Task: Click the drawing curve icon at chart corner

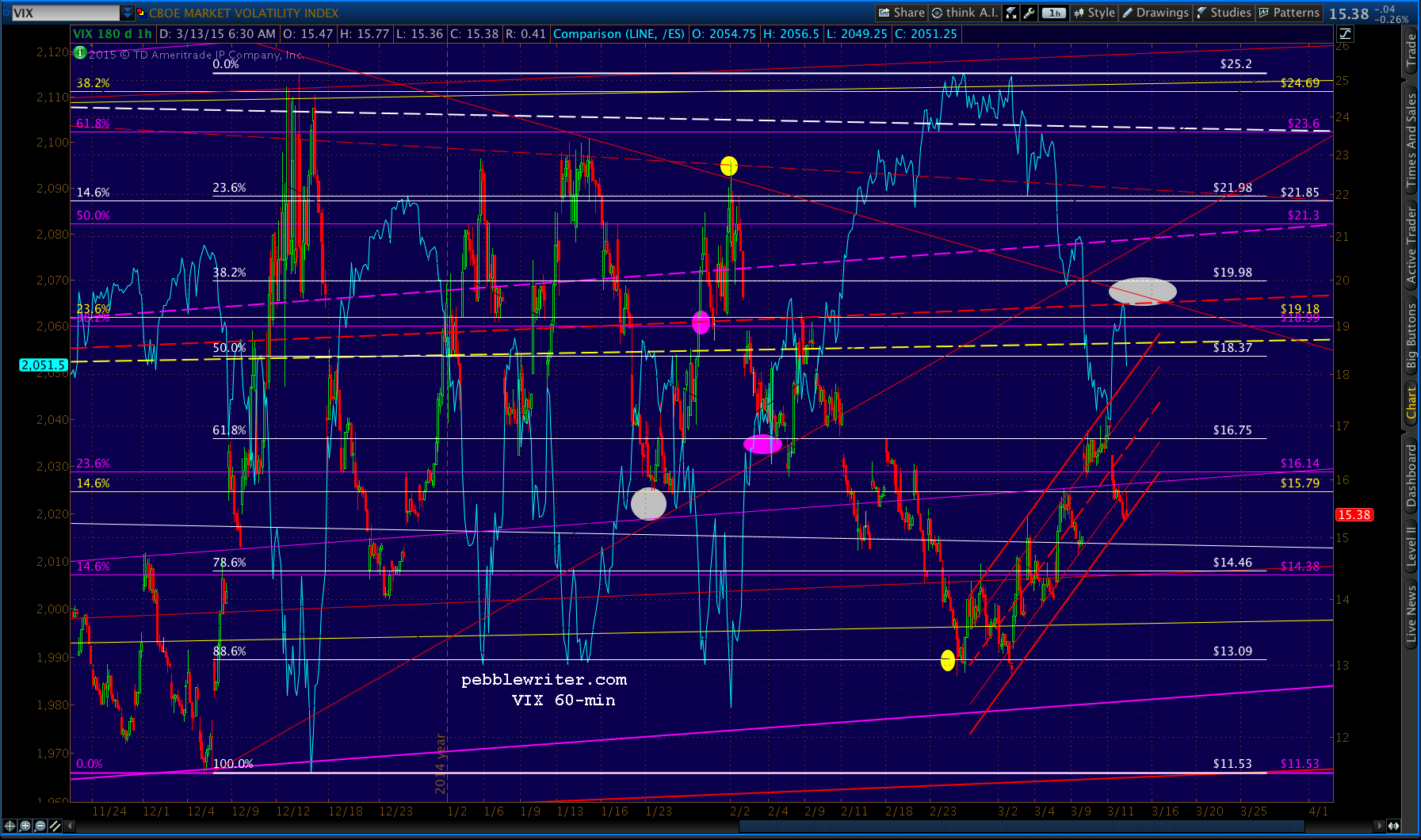Action: tap(1345, 33)
